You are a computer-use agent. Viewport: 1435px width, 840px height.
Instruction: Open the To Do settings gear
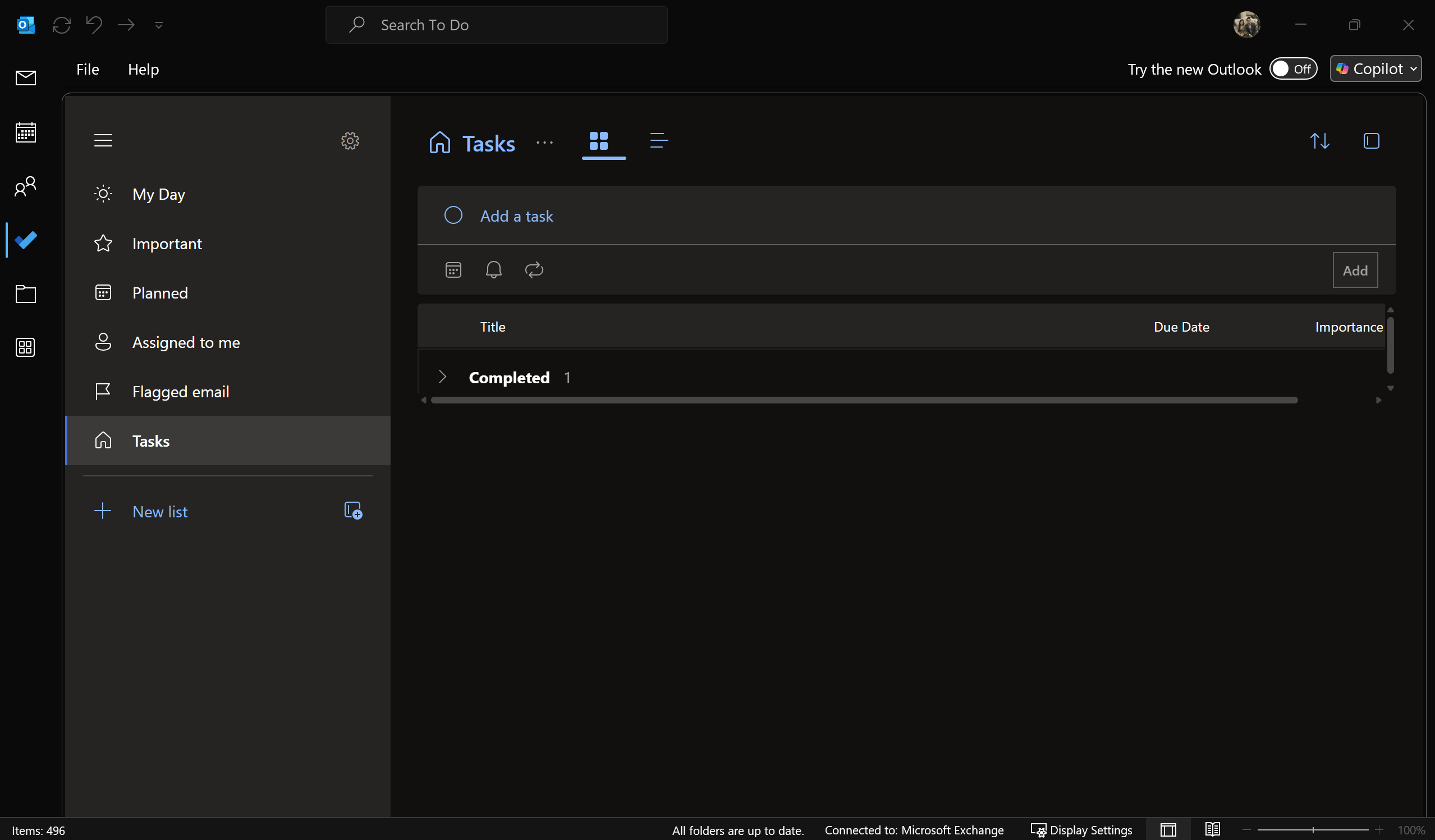(x=350, y=141)
